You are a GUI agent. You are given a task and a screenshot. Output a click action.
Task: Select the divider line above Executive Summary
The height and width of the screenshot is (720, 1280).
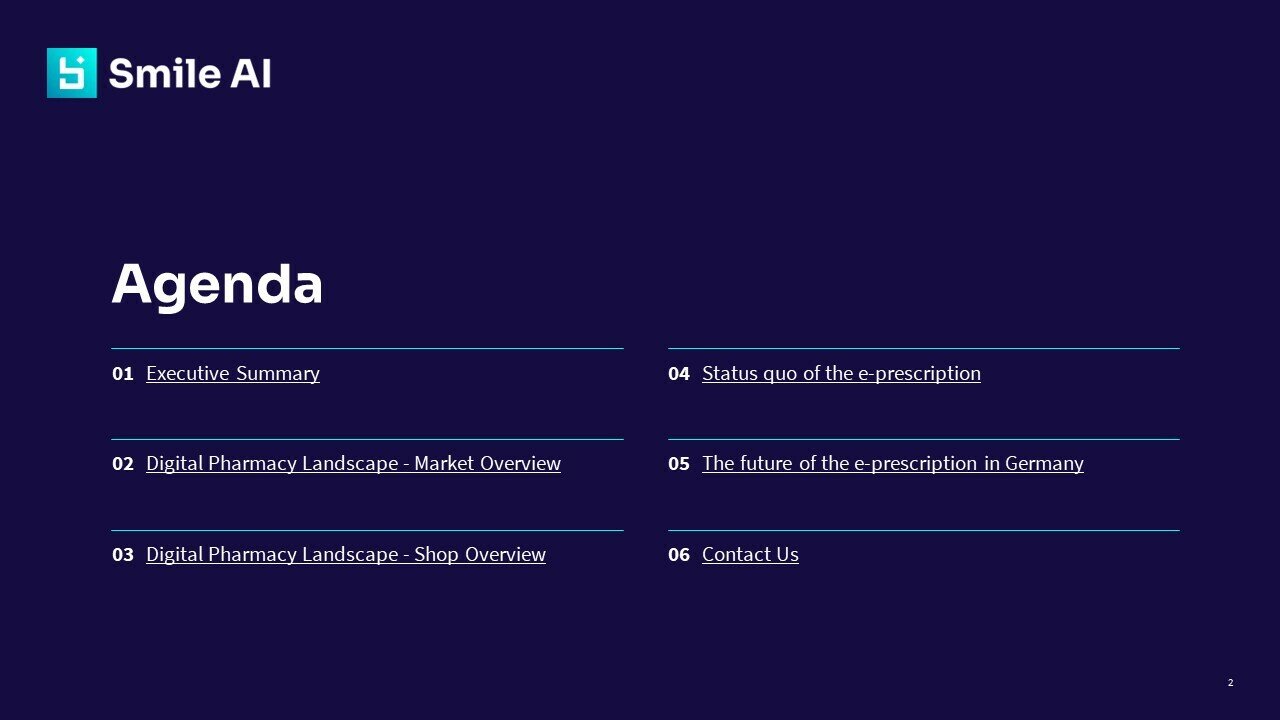click(367, 348)
